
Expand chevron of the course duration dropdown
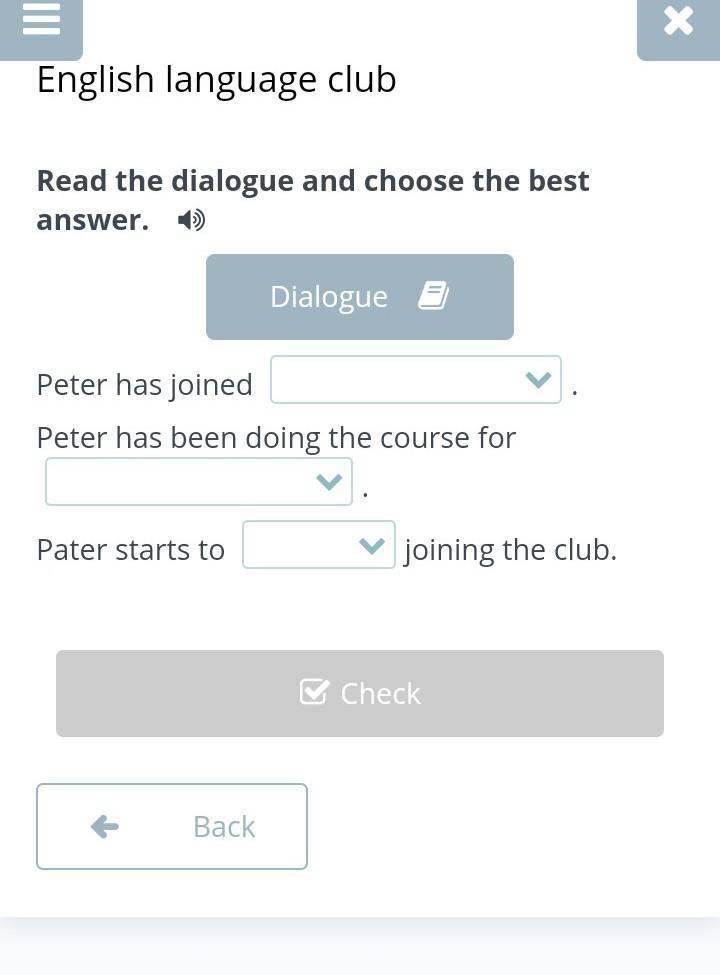pos(329,482)
